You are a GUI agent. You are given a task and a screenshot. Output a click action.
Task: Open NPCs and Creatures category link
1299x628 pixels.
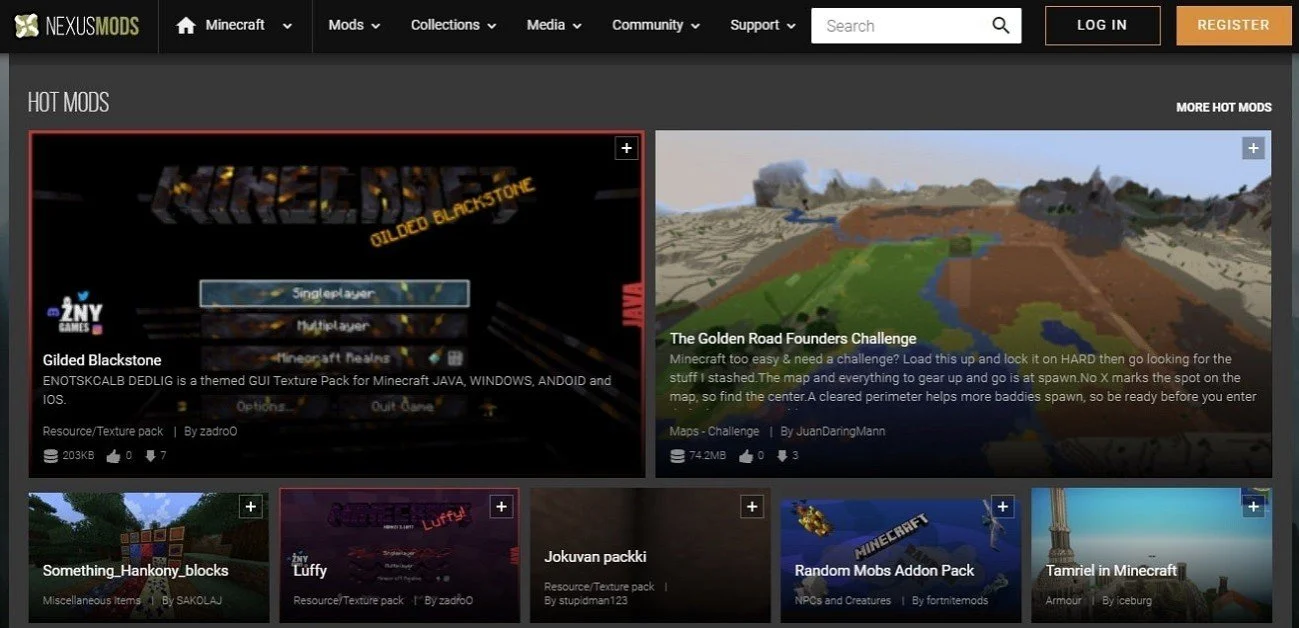point(843,601)
